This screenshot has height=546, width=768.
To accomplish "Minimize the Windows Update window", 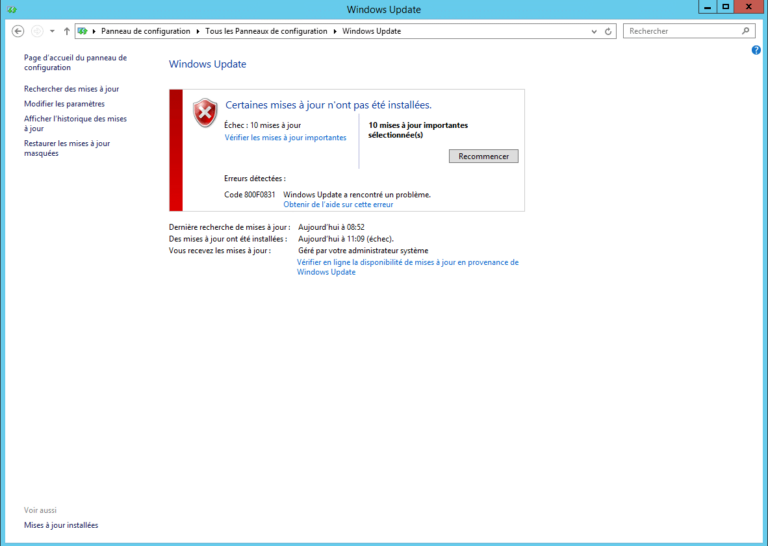I will (x=707, y=7).
